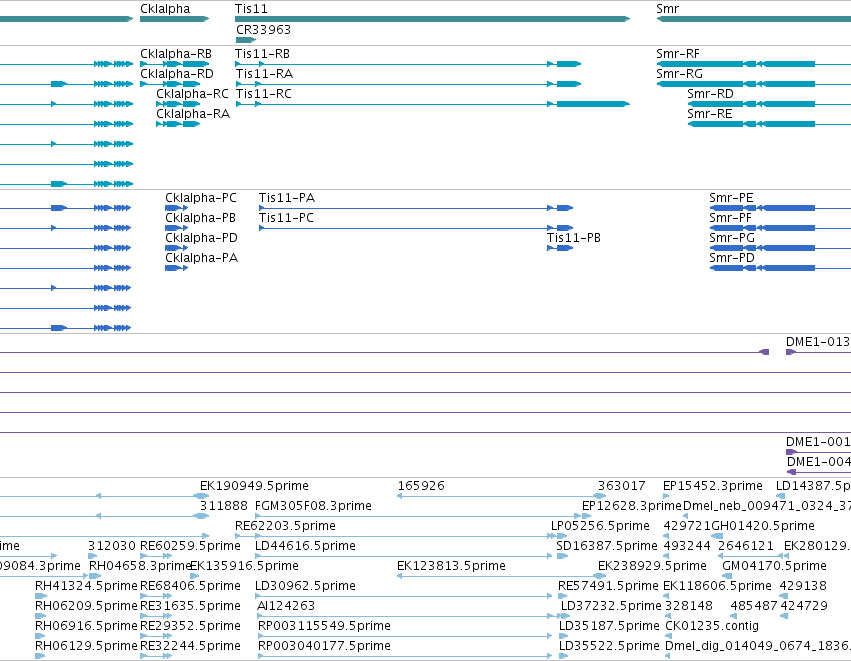
Task: Click the DME1-004 feature label
Action: tap(818, 462)
